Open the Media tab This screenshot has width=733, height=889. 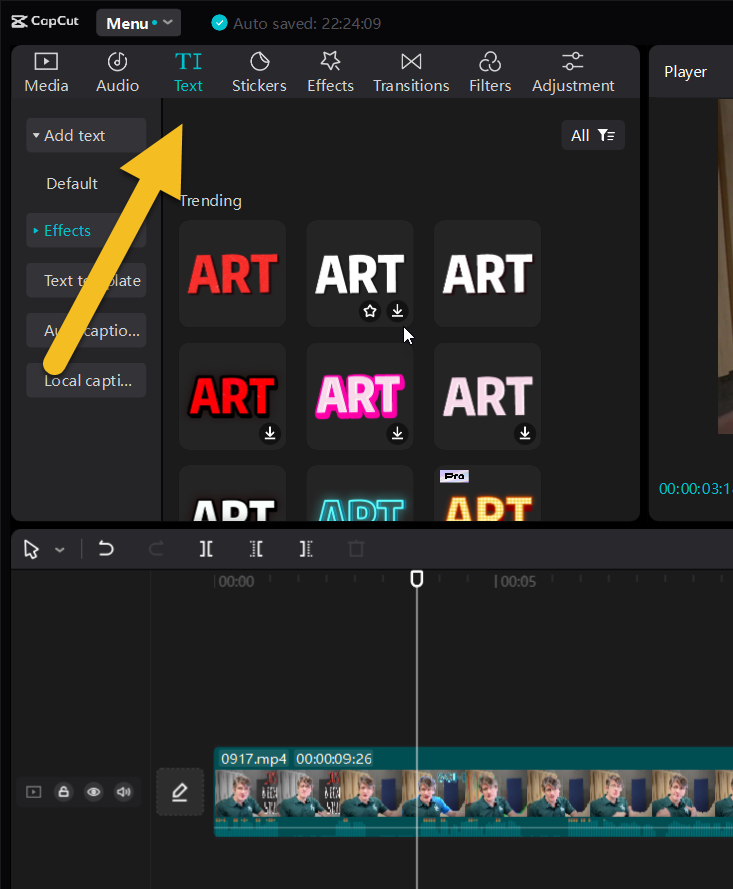click(46, 73)
